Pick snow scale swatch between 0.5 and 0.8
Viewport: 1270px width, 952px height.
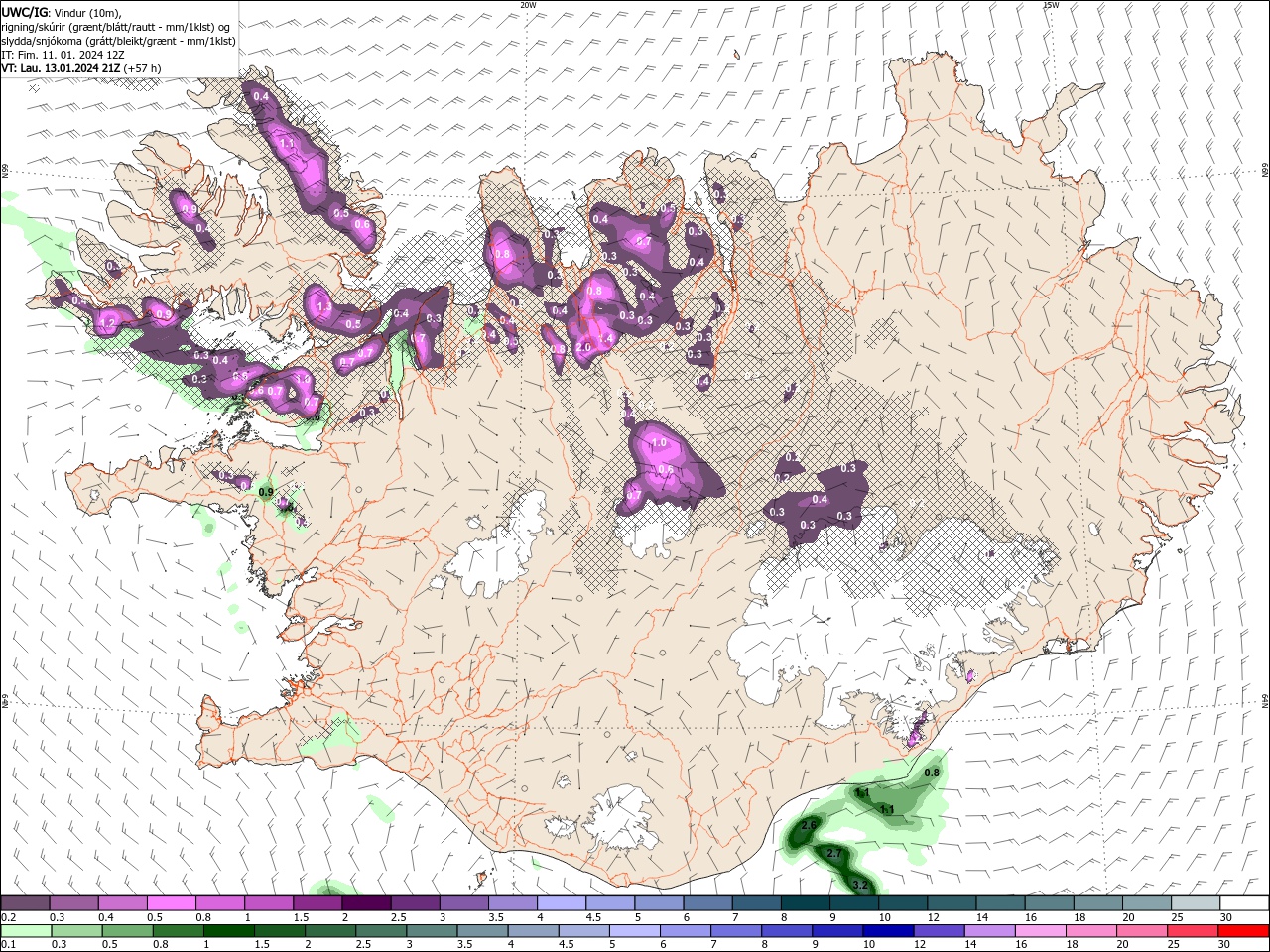[172, 903]
